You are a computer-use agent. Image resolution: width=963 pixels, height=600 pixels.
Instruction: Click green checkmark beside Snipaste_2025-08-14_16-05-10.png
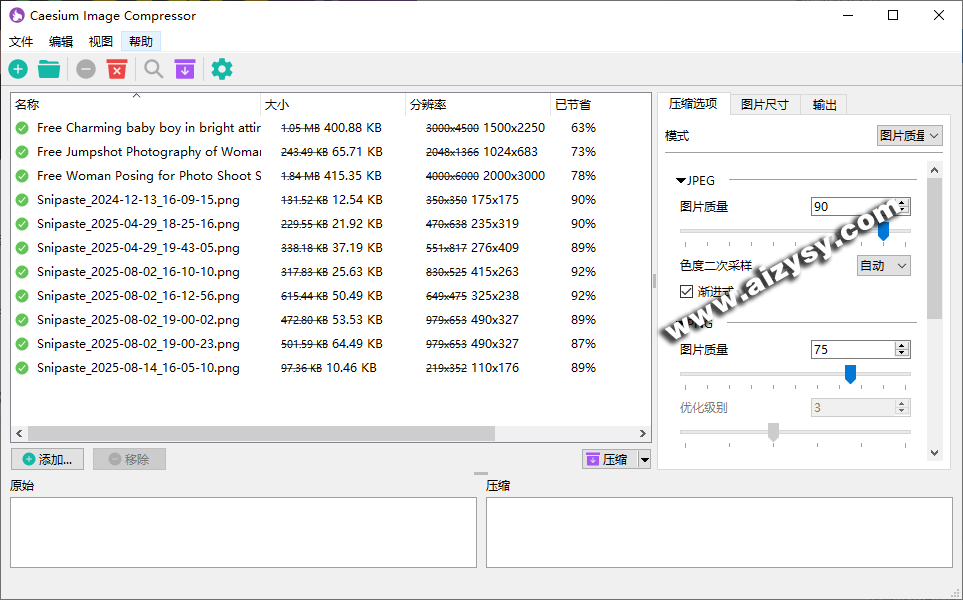pyautogui.click(x=22, y=368)
